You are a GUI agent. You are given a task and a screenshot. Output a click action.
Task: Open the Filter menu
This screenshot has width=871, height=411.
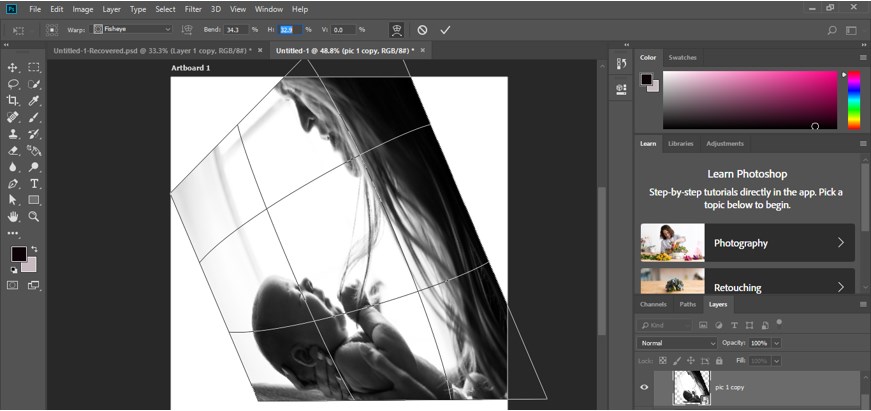(193, 9)
